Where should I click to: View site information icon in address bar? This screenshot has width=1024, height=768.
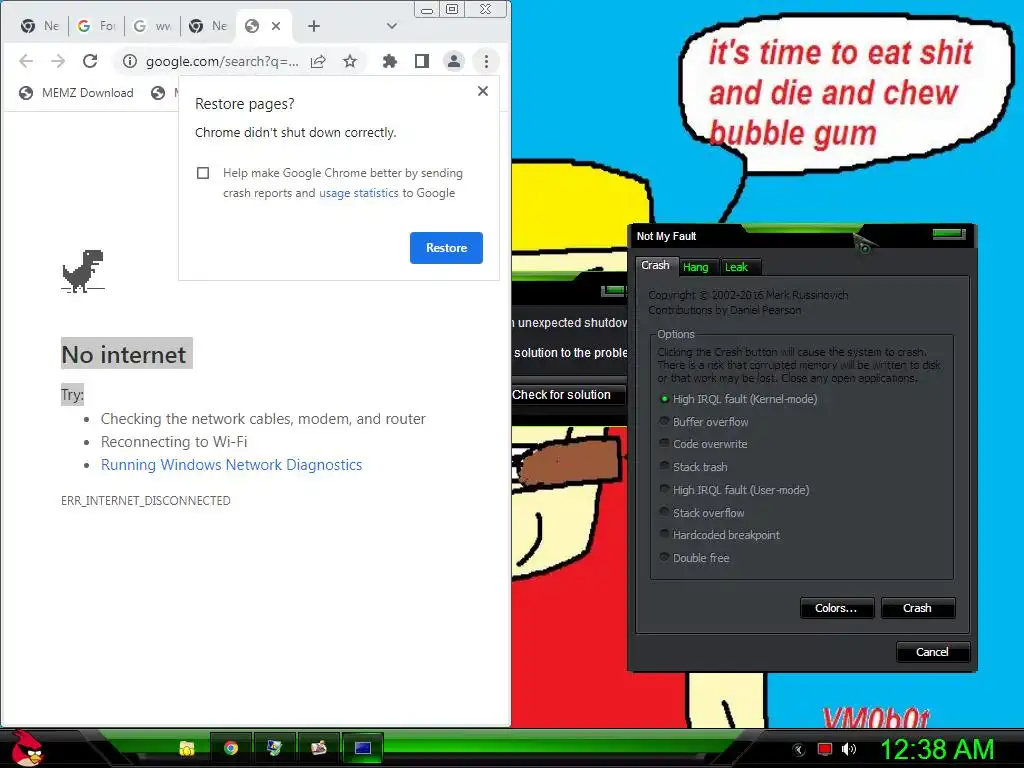coord(130,61)
